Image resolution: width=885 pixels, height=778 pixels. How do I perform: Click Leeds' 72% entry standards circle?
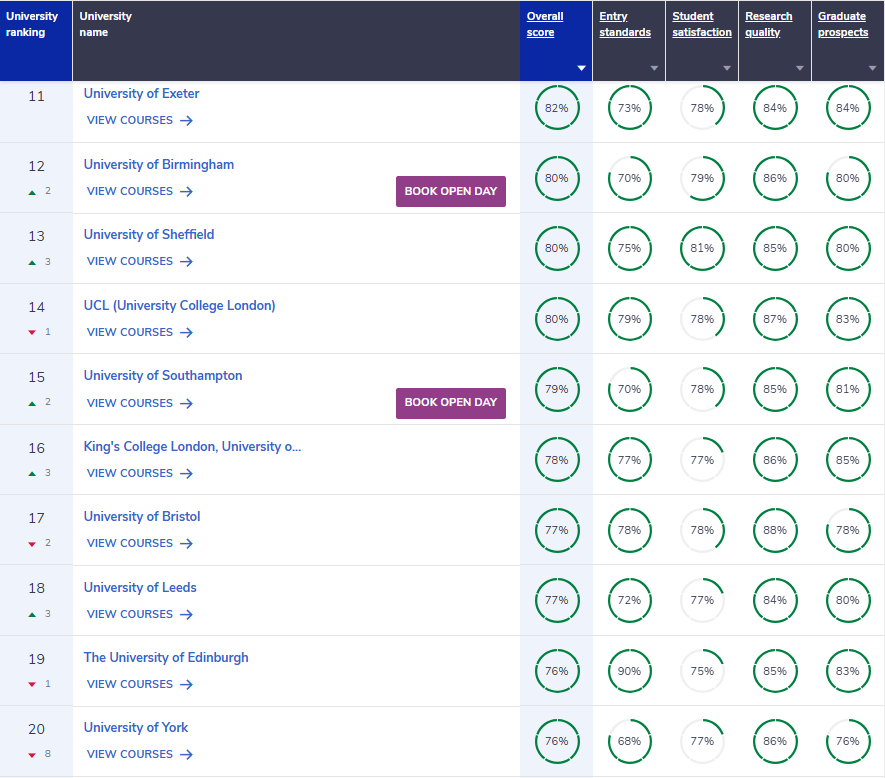(x=629, y=600)
